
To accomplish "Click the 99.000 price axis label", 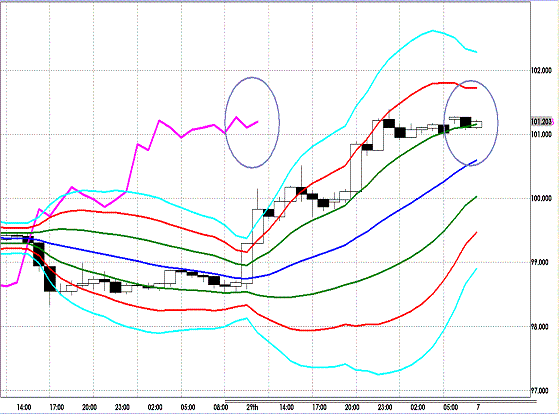I will (x=539, y=262).
